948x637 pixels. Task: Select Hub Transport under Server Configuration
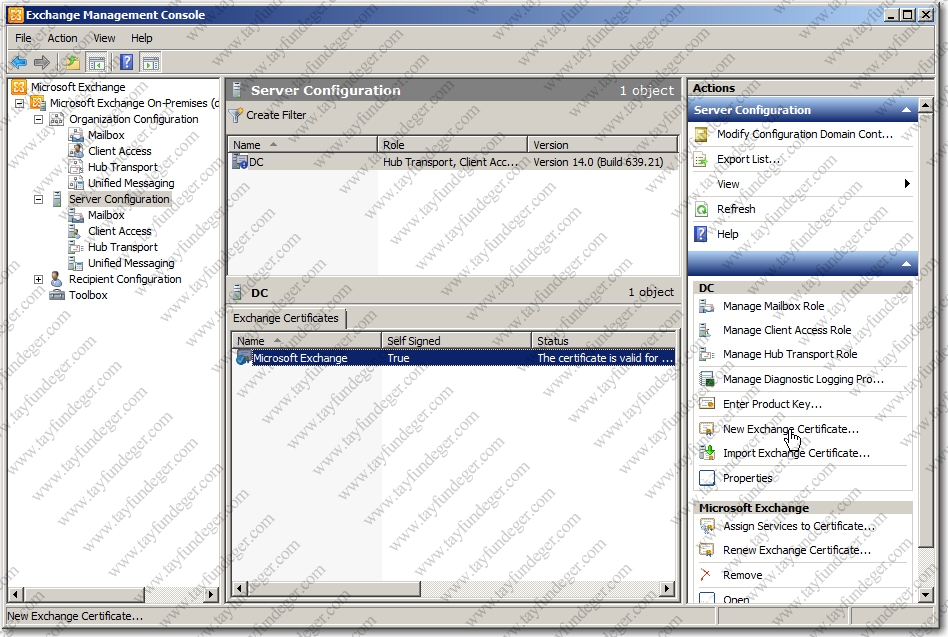[123, 247]
